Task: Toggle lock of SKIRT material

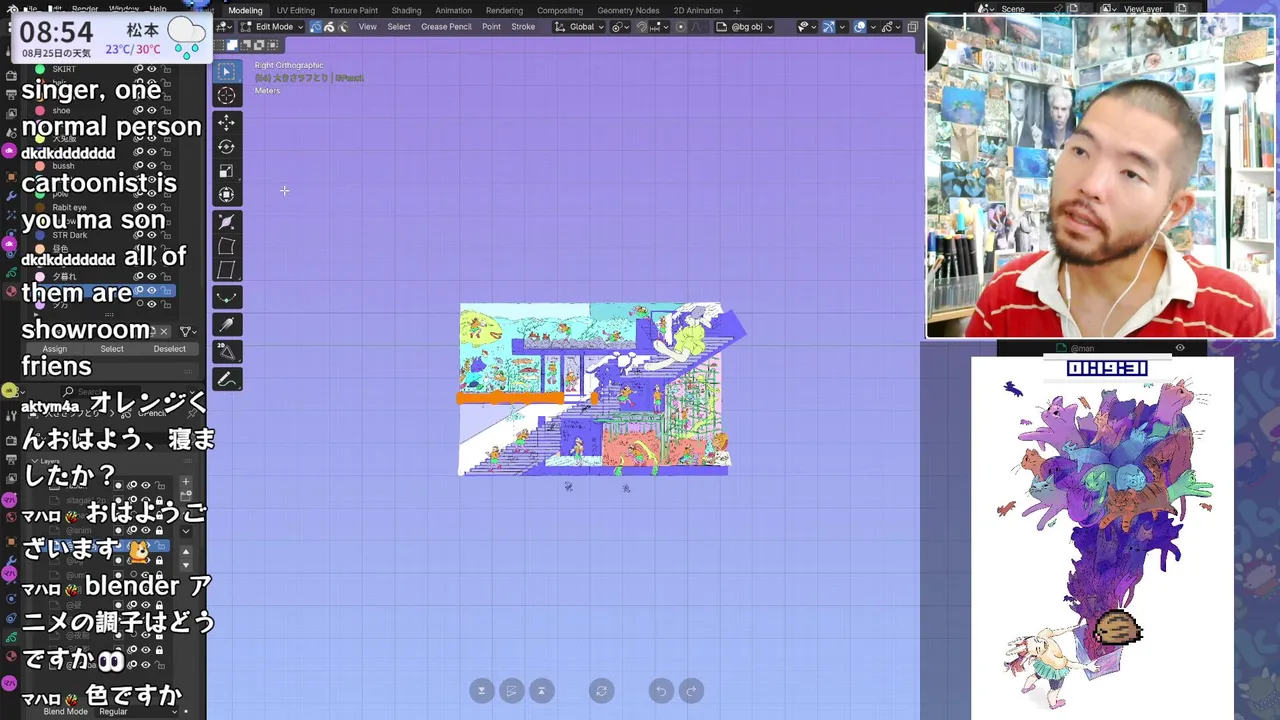Action: point(165,69)
